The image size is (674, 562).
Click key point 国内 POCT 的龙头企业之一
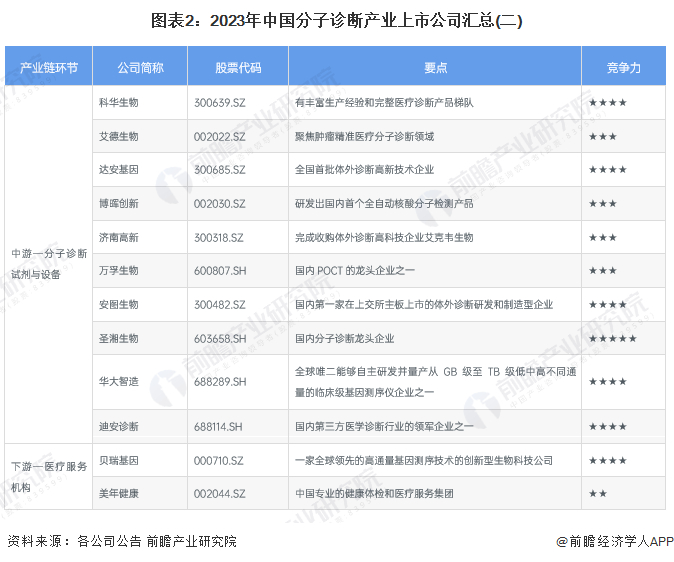coord(355,270)
